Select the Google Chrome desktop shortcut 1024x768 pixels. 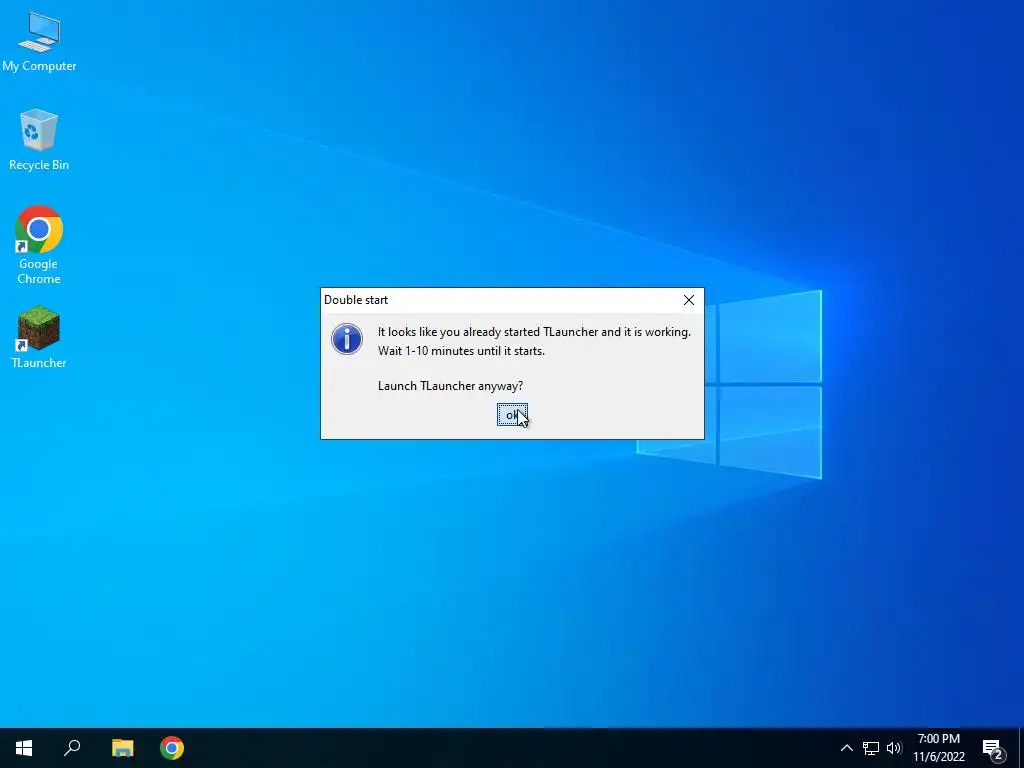point(39,246)
